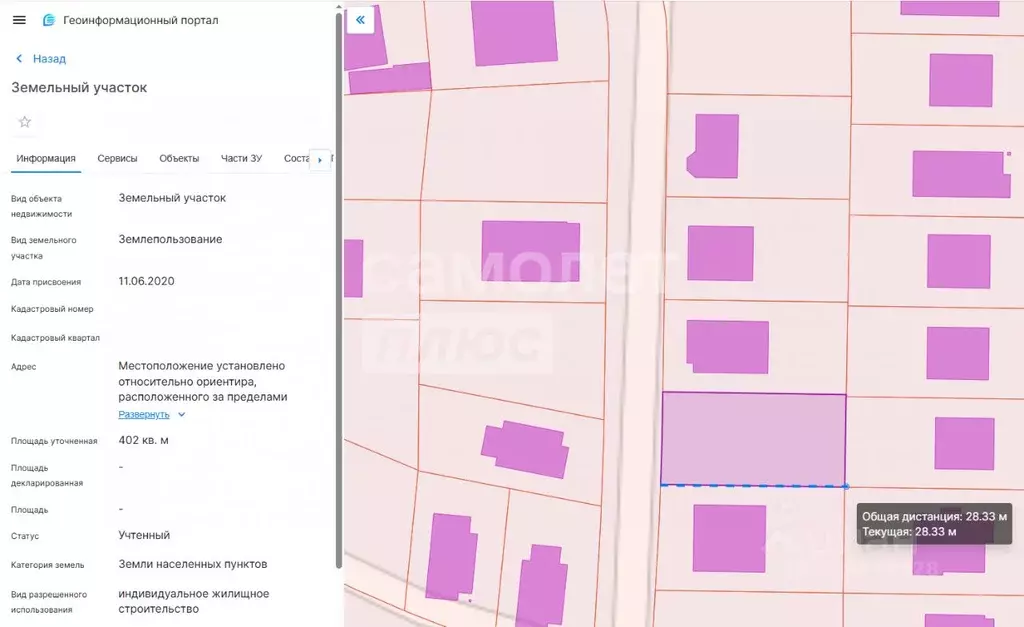Click the Кадастровый номер label

pos(52,309)
